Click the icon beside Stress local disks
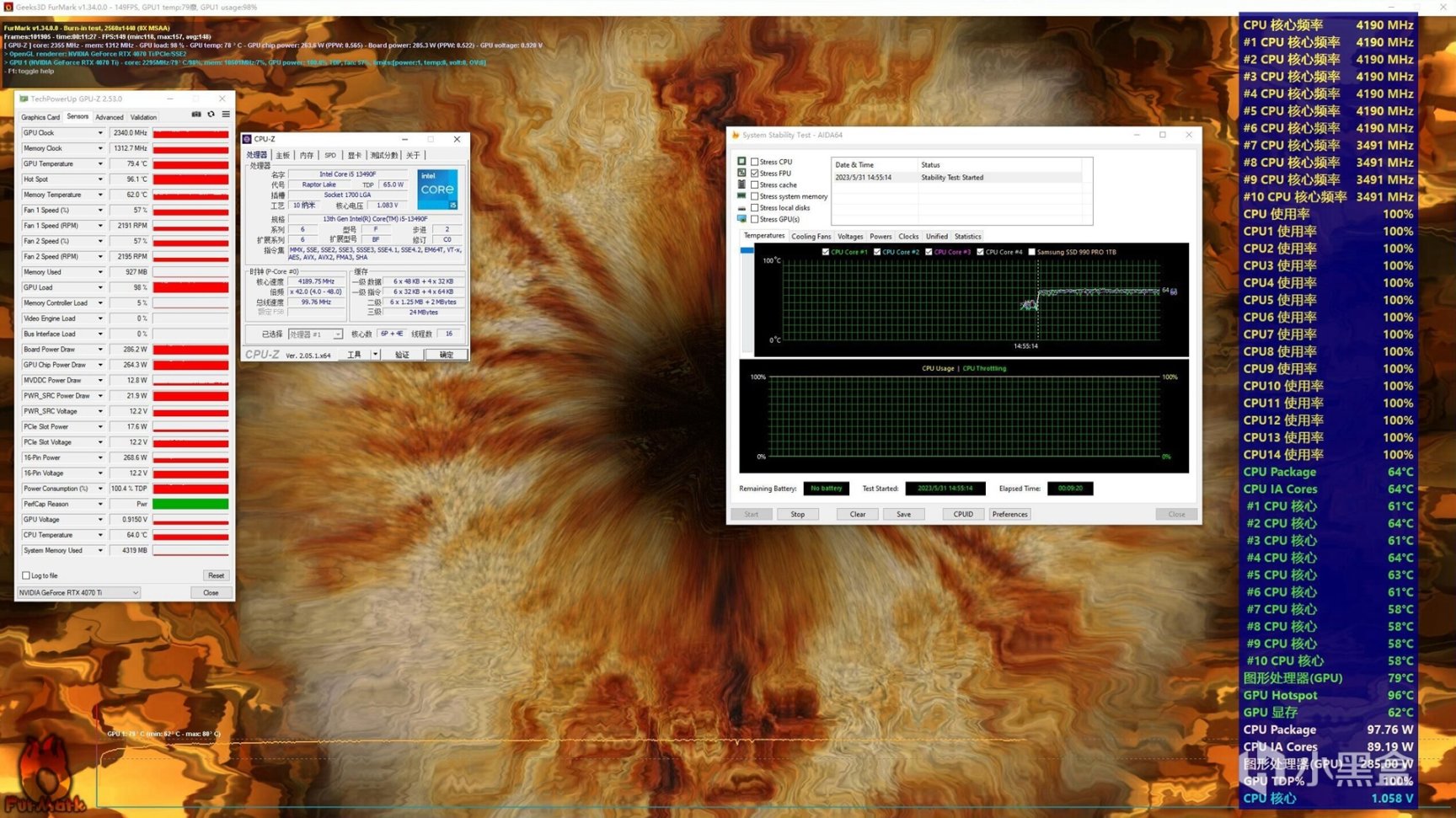Screen dimensions: 1456x818 (x=741, y=207)
